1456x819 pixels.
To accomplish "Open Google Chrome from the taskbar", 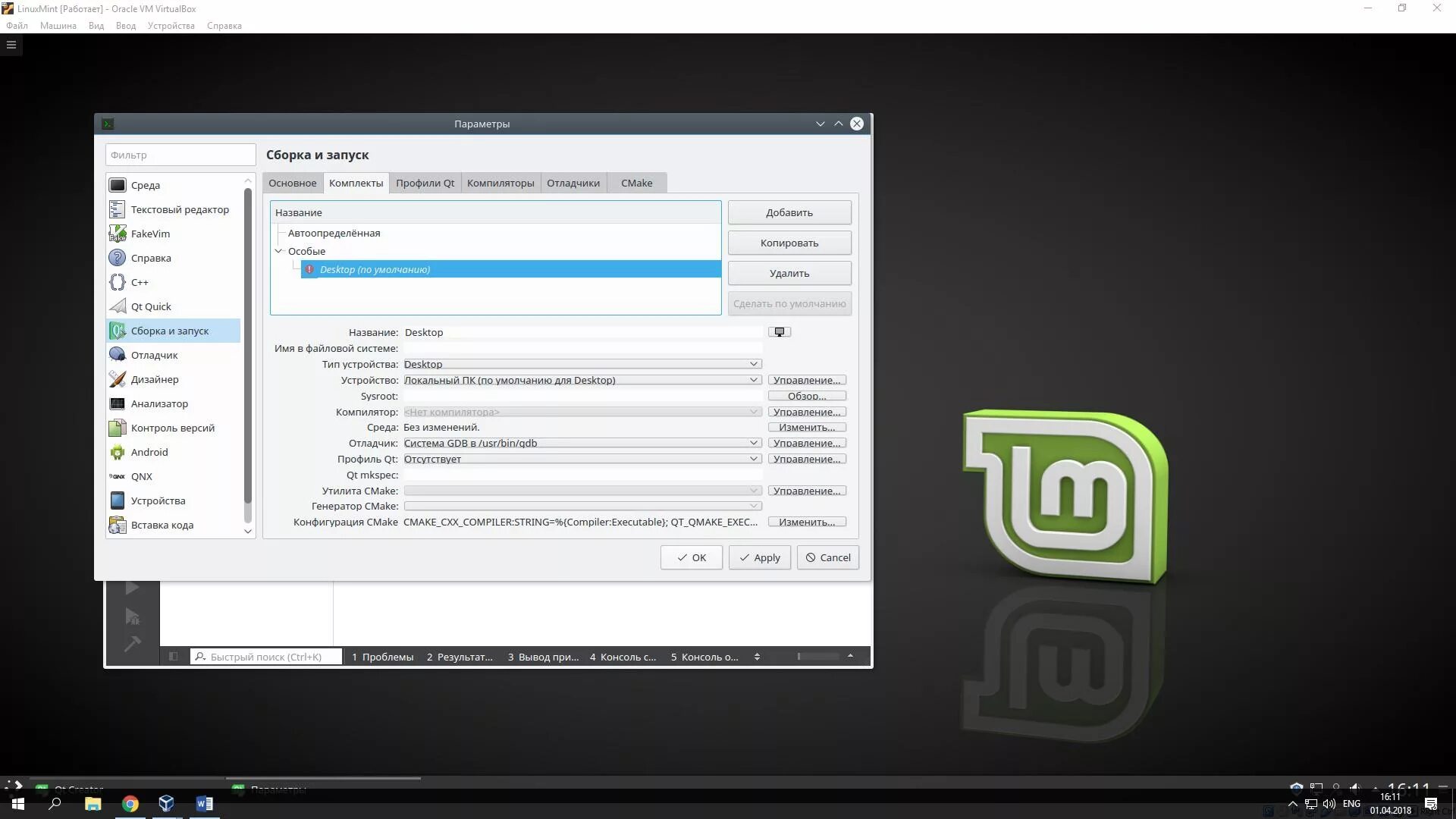I will [130, 804].
